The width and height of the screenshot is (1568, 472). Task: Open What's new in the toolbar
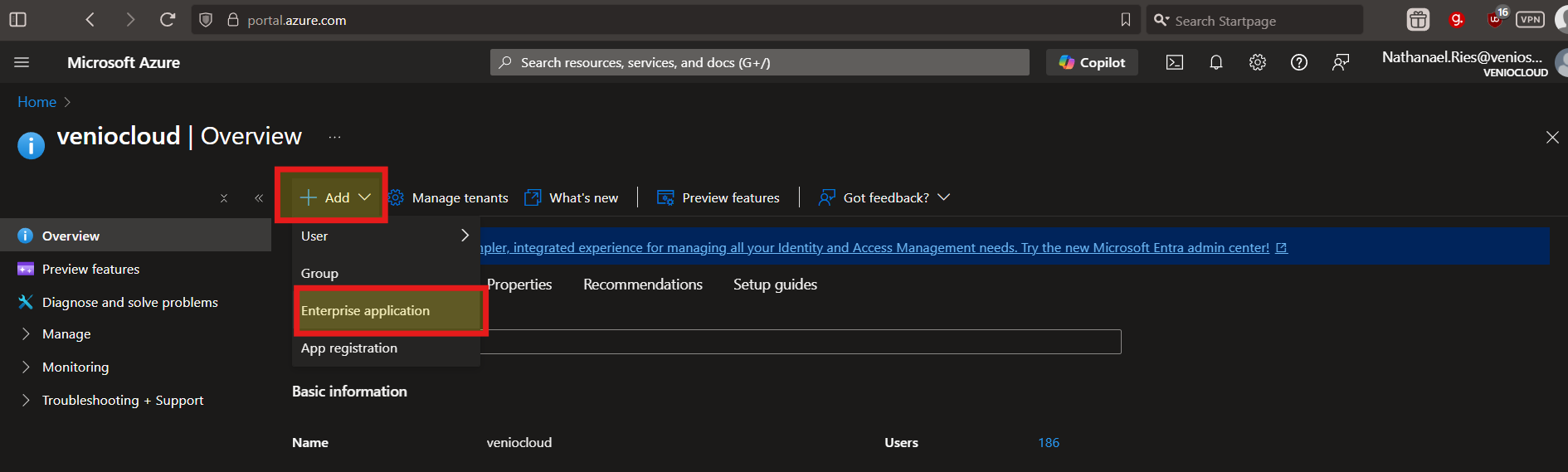(572, 197)
